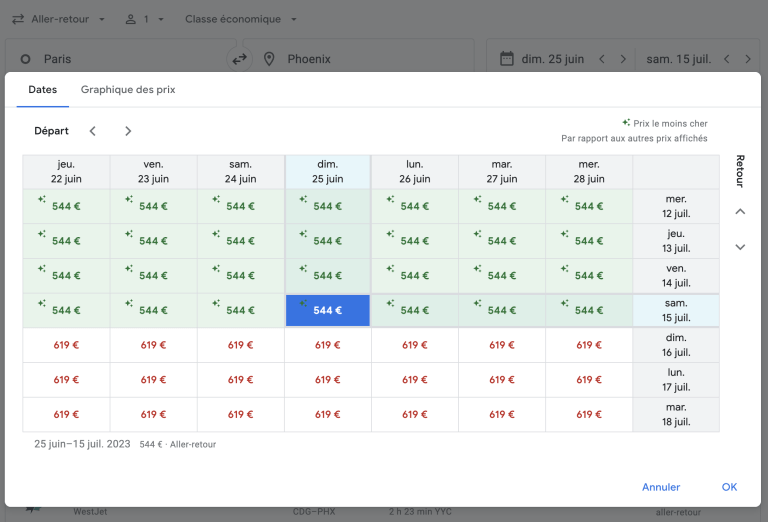Select the mer. 28 juin column header
This screenshot has width=768, height=522.
point(589,172)
